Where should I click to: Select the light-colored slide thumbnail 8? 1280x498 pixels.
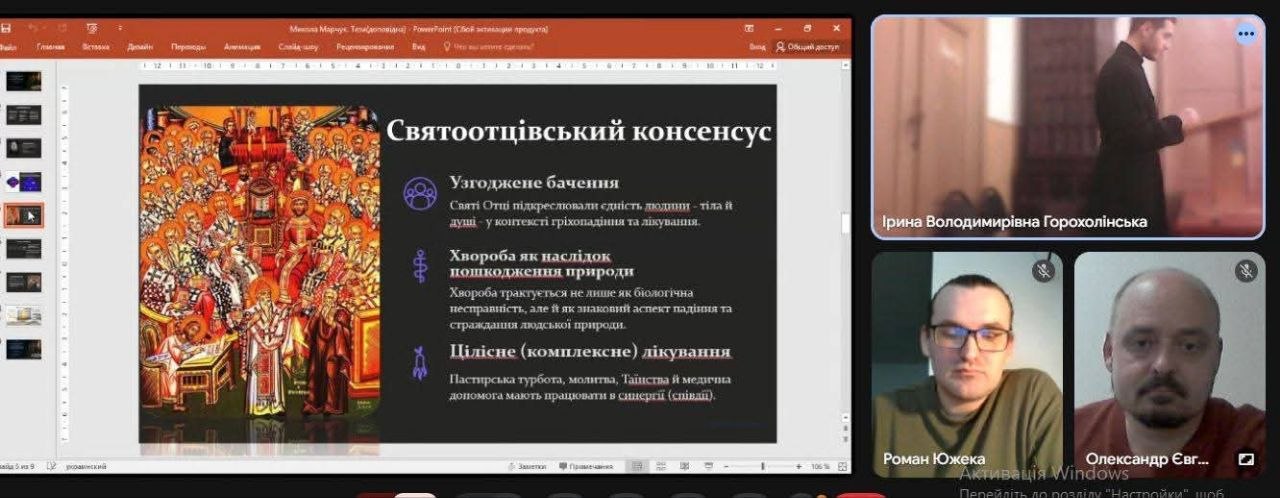pos(23,315)
